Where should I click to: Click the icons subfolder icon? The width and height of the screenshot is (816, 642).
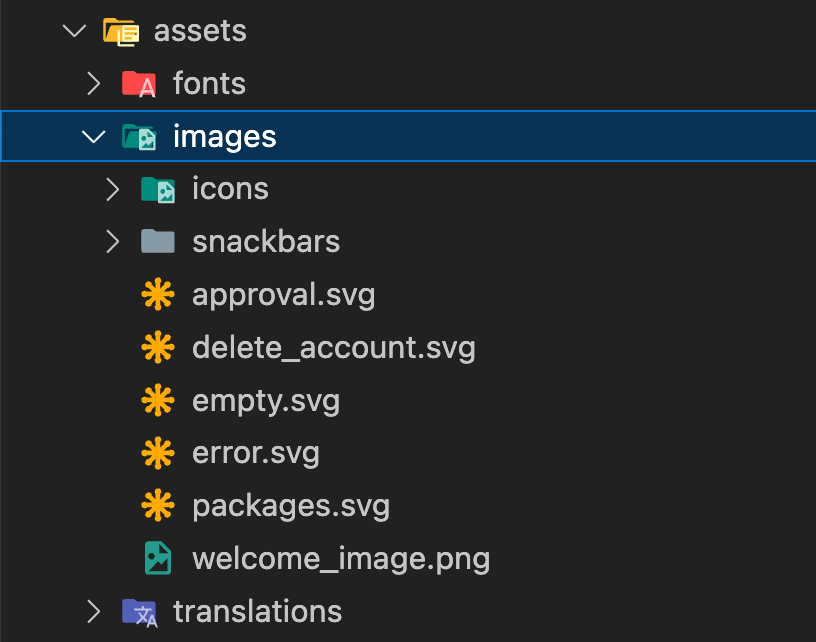(x=158, y=189)
